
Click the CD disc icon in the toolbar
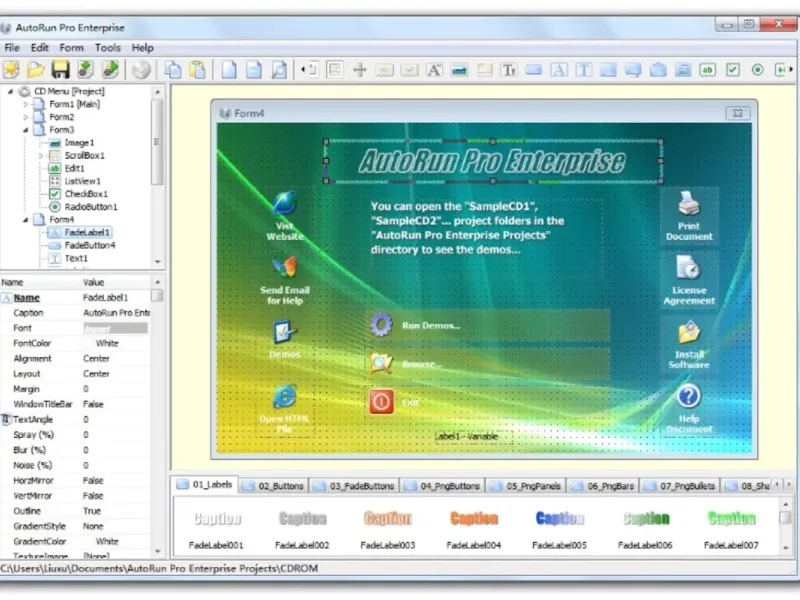(x=141, y=69)
